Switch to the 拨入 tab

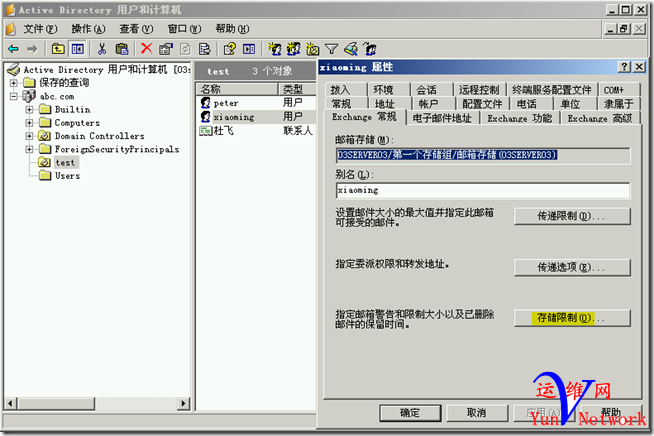[x=340, y=90]
